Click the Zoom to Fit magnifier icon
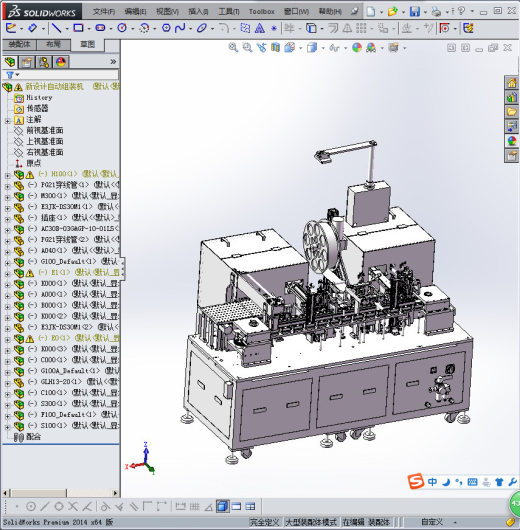Viewport: 520px width, 530px height. pos(233,47)
